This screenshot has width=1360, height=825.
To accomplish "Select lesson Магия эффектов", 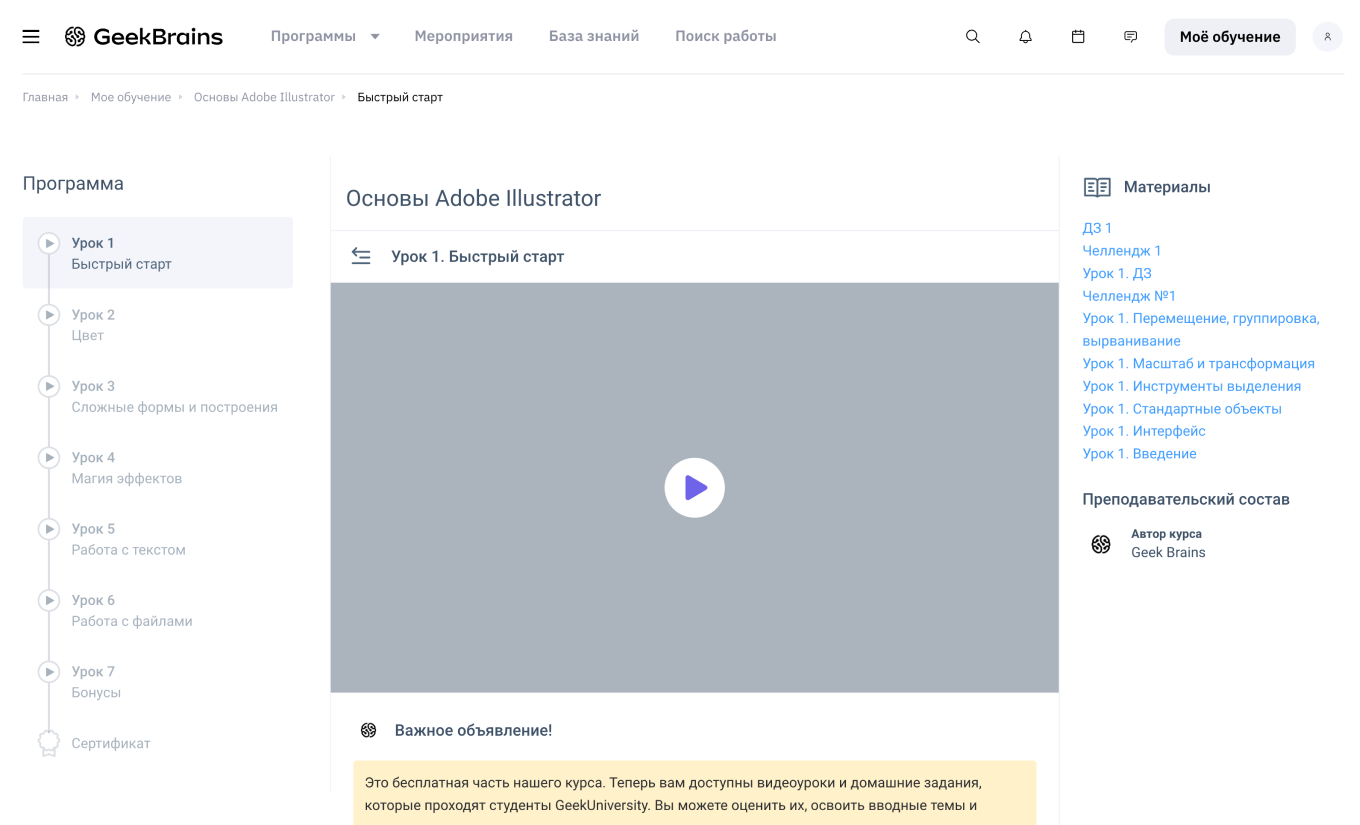I will point(158,467).
